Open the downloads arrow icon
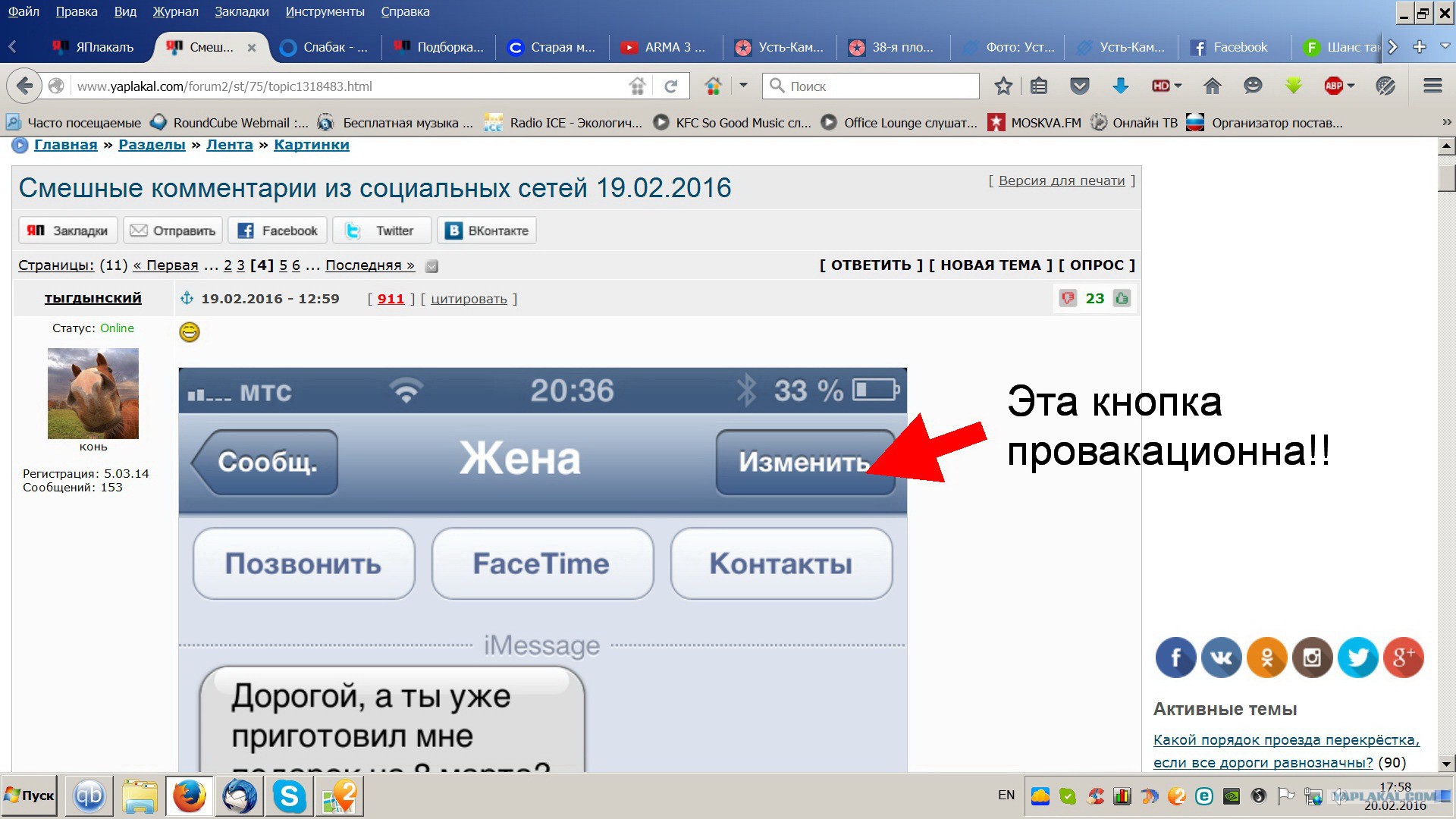The image size is (1456, 819). [1120, 86]
